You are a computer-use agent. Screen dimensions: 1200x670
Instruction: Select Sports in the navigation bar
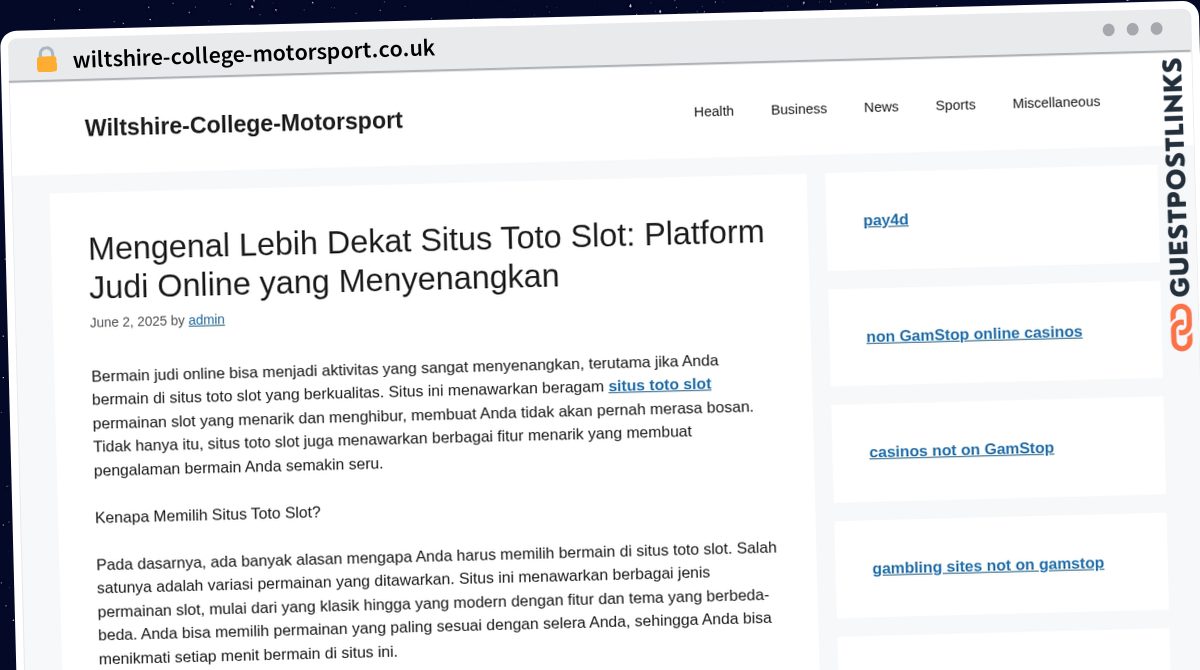955,105
